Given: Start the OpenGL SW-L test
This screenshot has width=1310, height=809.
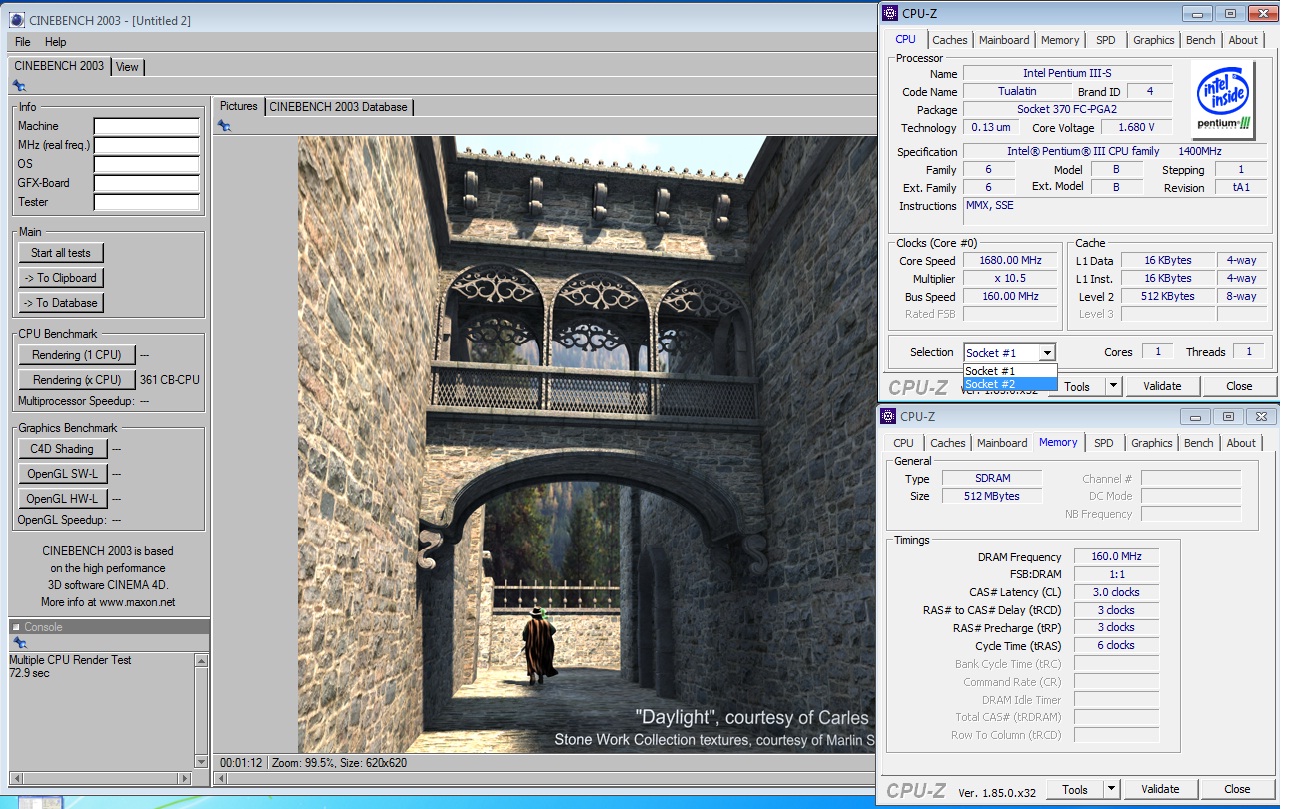Looking at the screenshot, I should coord(62,474).
